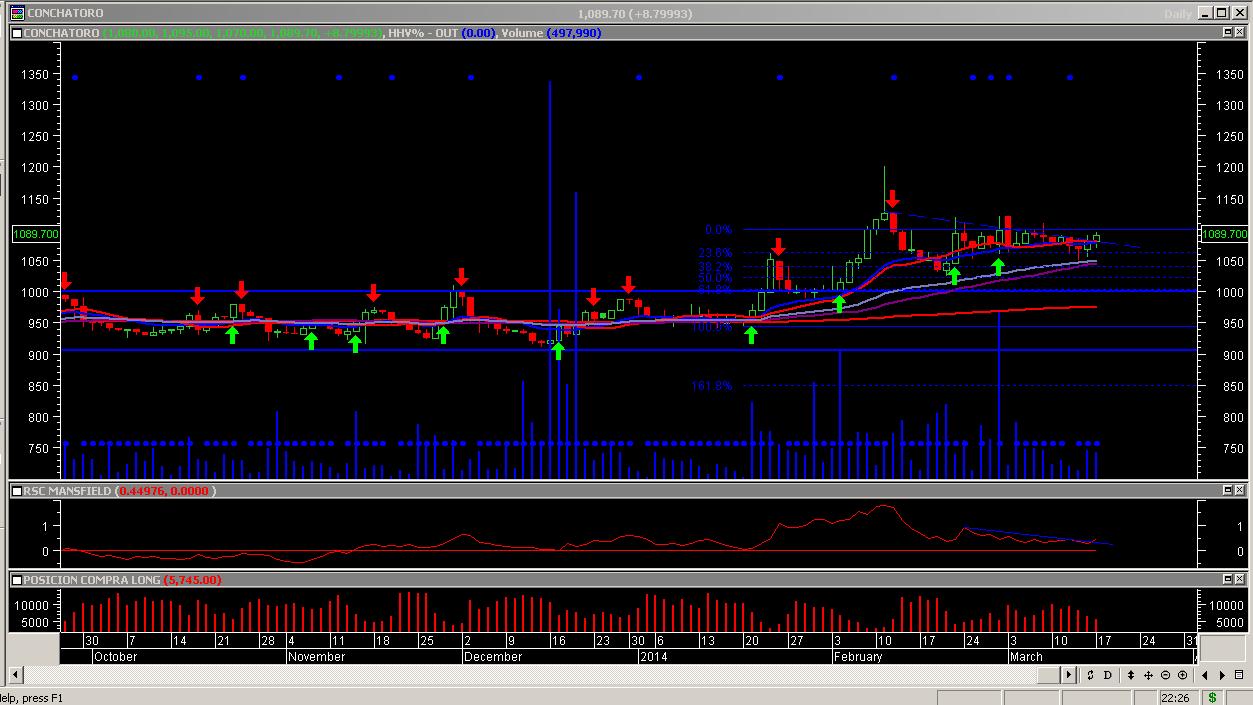Go to next security with right triangle

pos(1223,675)
